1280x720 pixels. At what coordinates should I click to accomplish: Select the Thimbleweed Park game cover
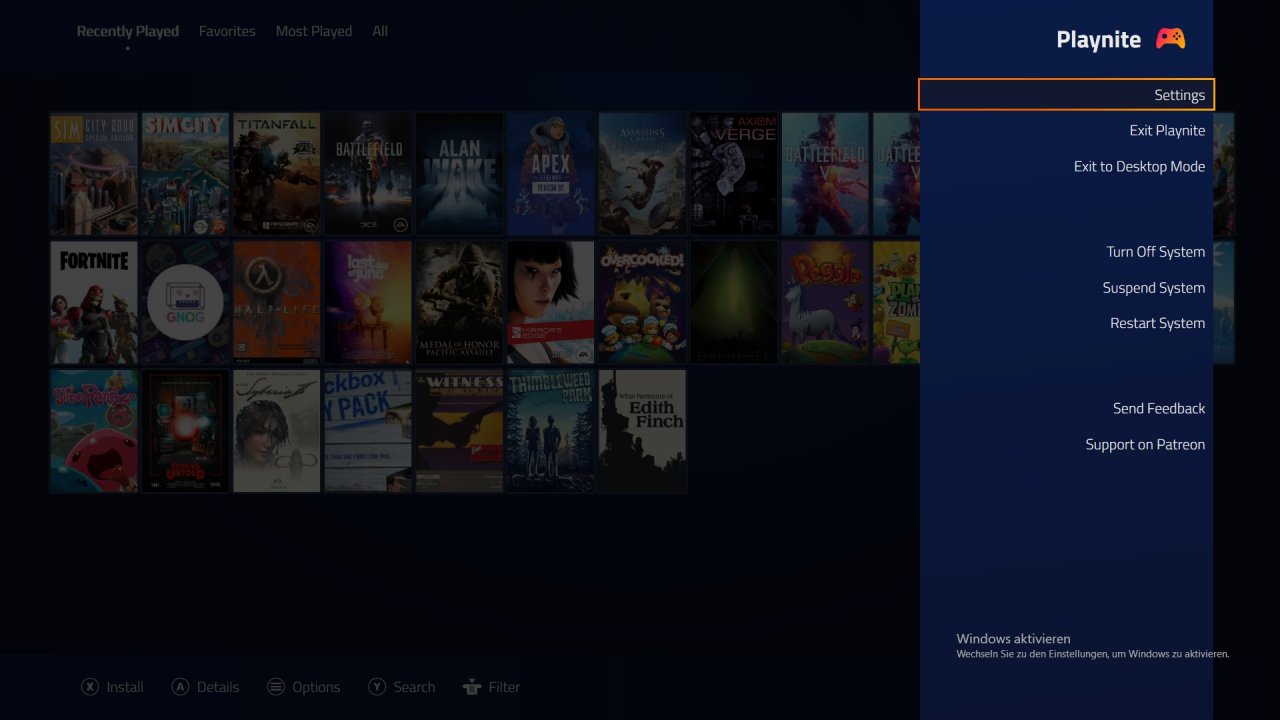coord(551,431)
